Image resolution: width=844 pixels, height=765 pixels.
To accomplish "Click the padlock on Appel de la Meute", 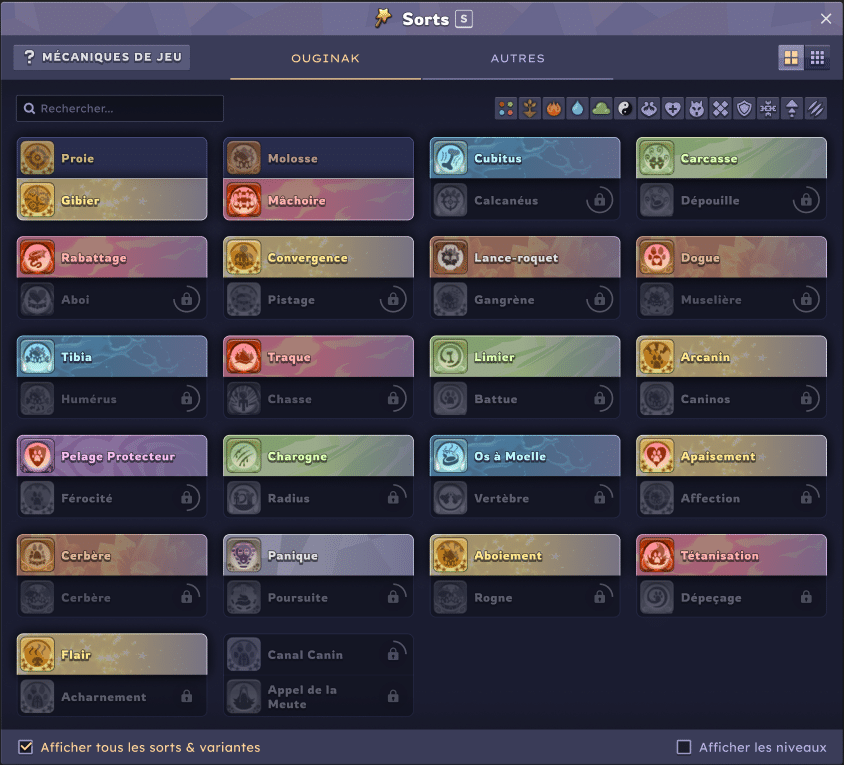I will tap(393, 696).
